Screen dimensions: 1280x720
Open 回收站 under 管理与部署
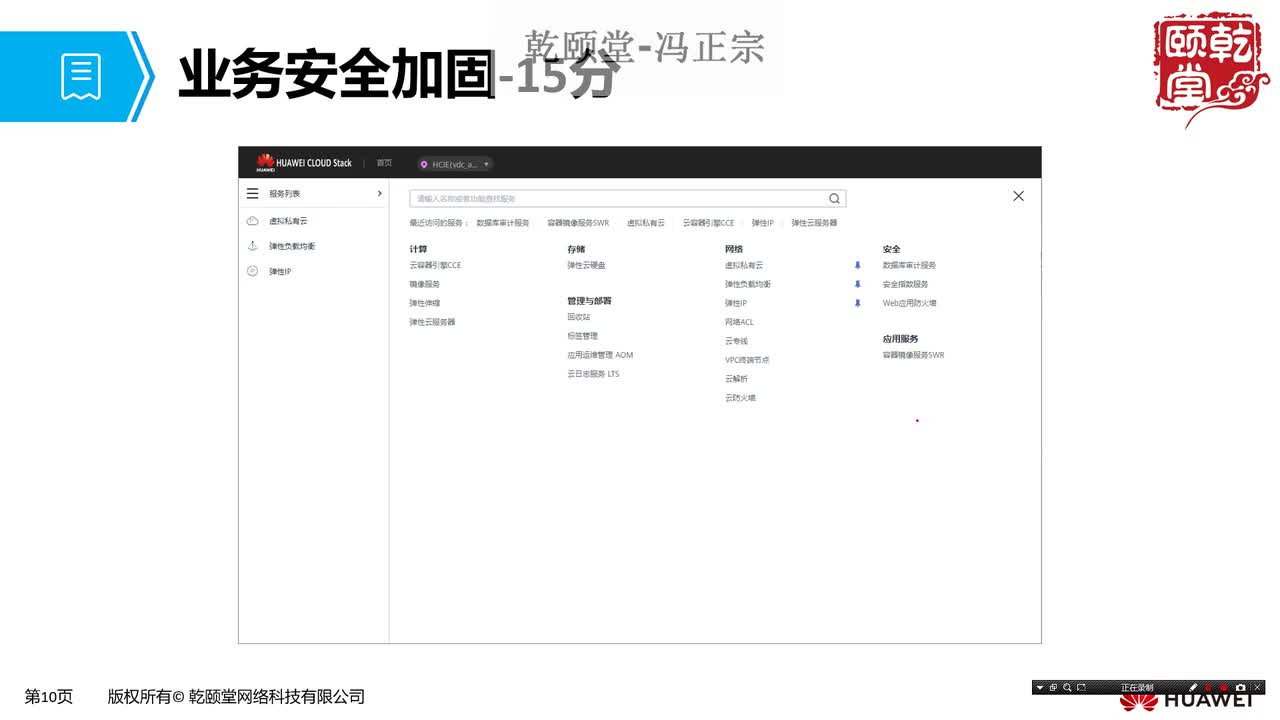579,316
